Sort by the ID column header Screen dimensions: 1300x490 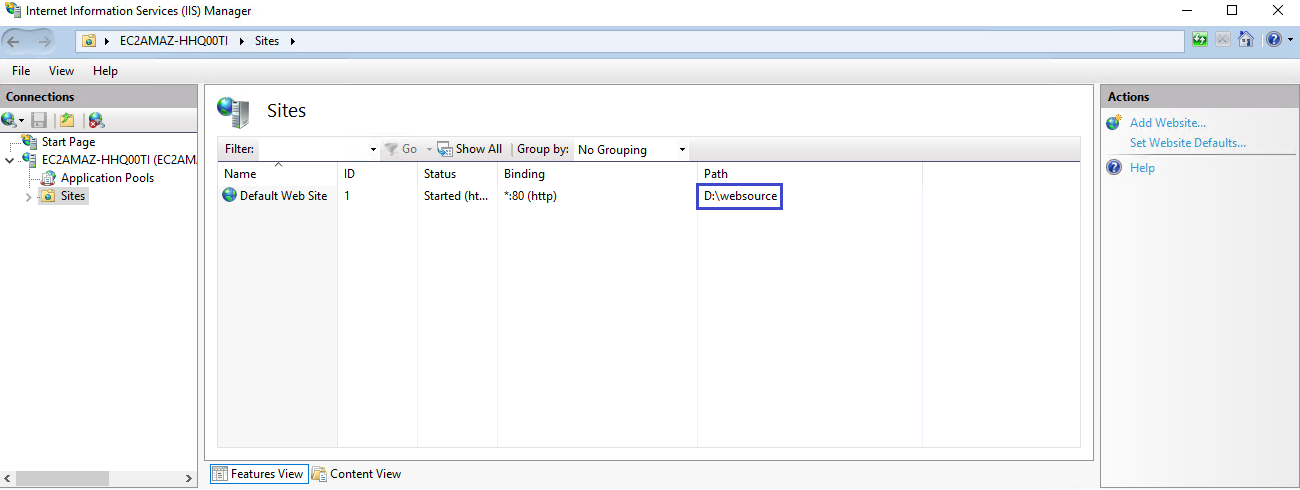click(x=377, y=174)
